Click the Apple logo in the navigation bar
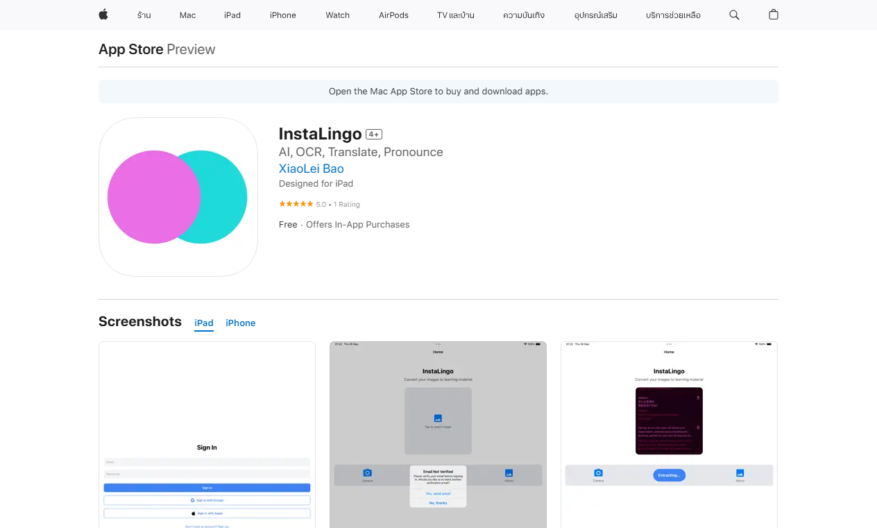Viewport: 877px width, 528px height. pyautogui.click(x=103, y=15)
